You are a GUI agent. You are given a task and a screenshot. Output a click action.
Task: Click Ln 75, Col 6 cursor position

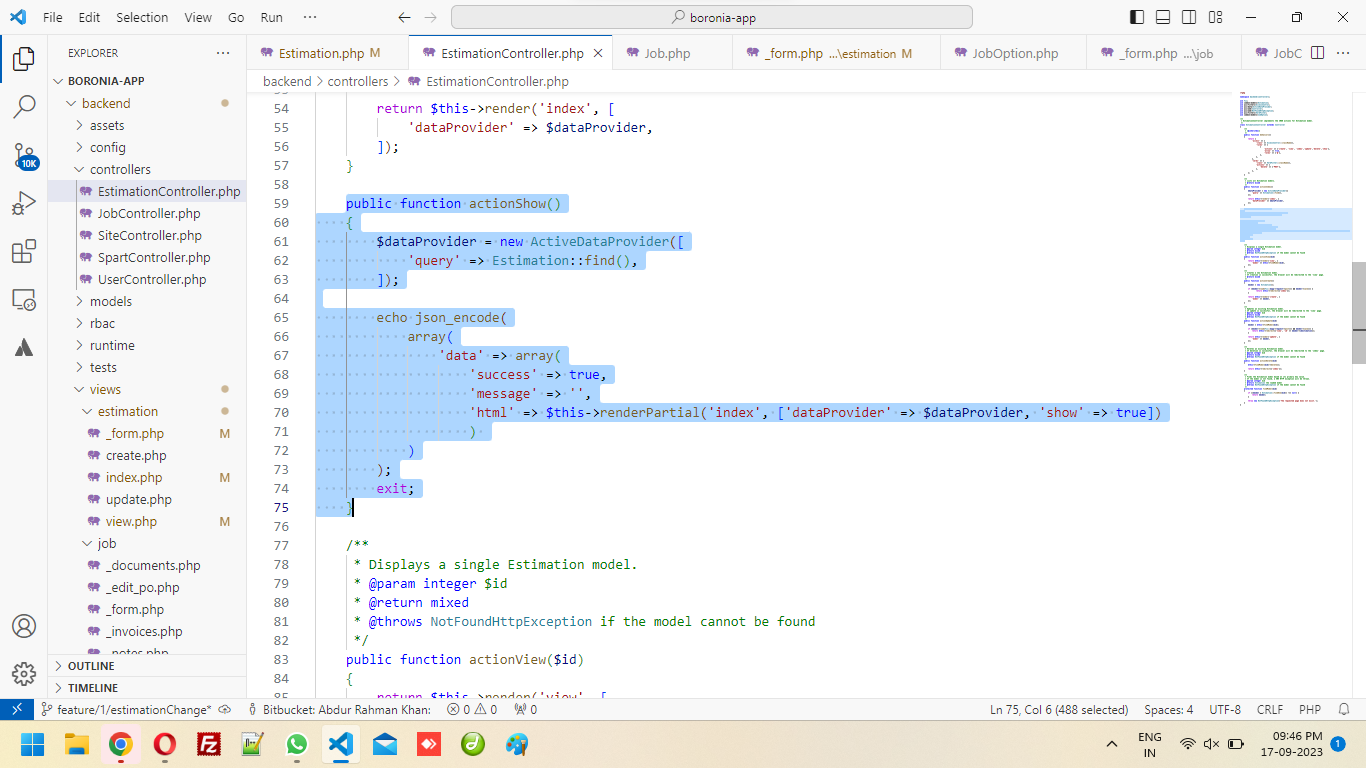pos(1059,709)
